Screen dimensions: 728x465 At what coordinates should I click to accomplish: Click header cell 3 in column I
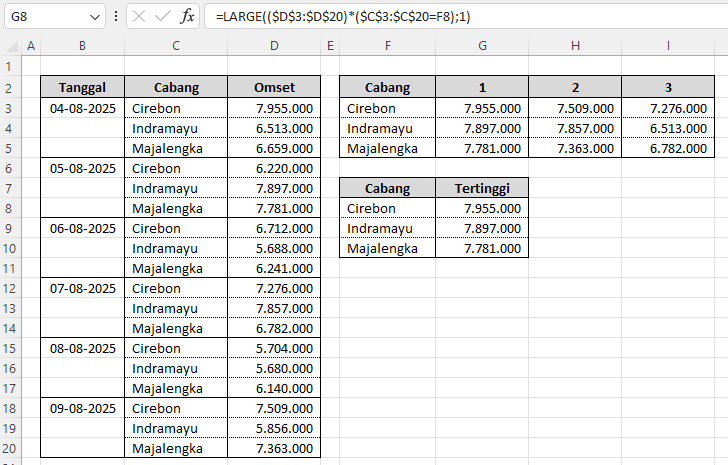point(668,87)
